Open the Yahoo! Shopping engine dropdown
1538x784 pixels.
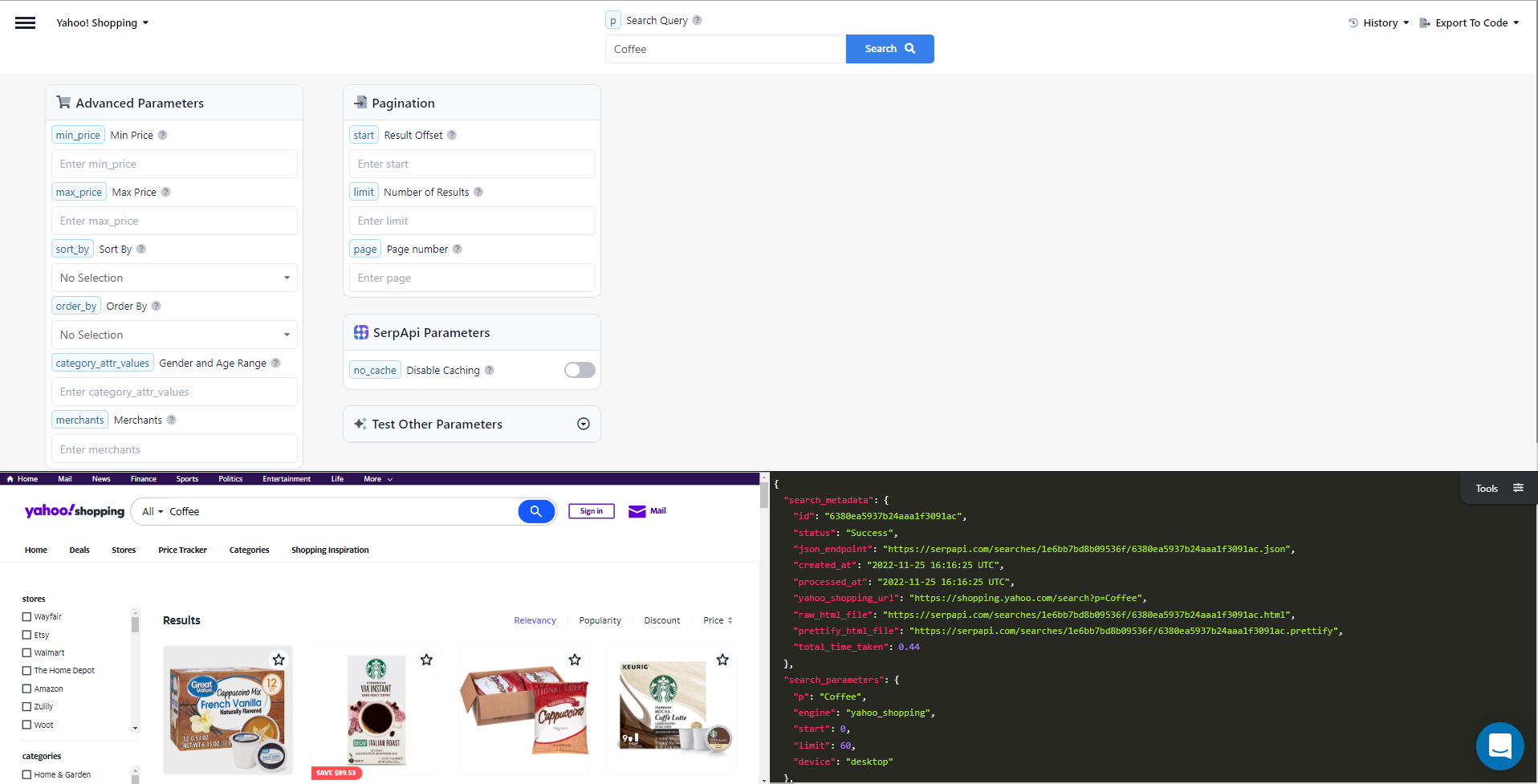pyautogui.click(x=102, y=22)
